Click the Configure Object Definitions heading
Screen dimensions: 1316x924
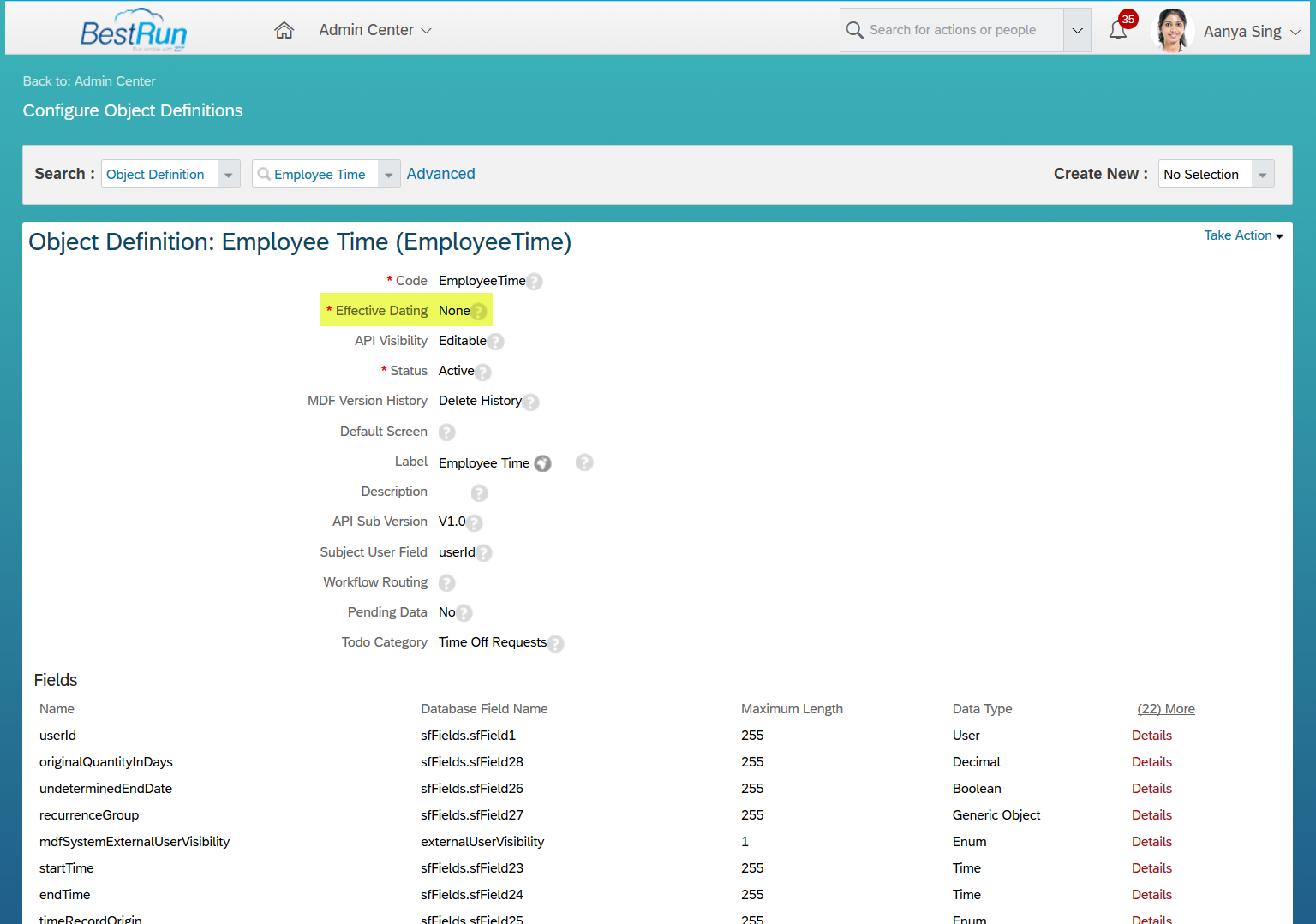tap(133, 110)
